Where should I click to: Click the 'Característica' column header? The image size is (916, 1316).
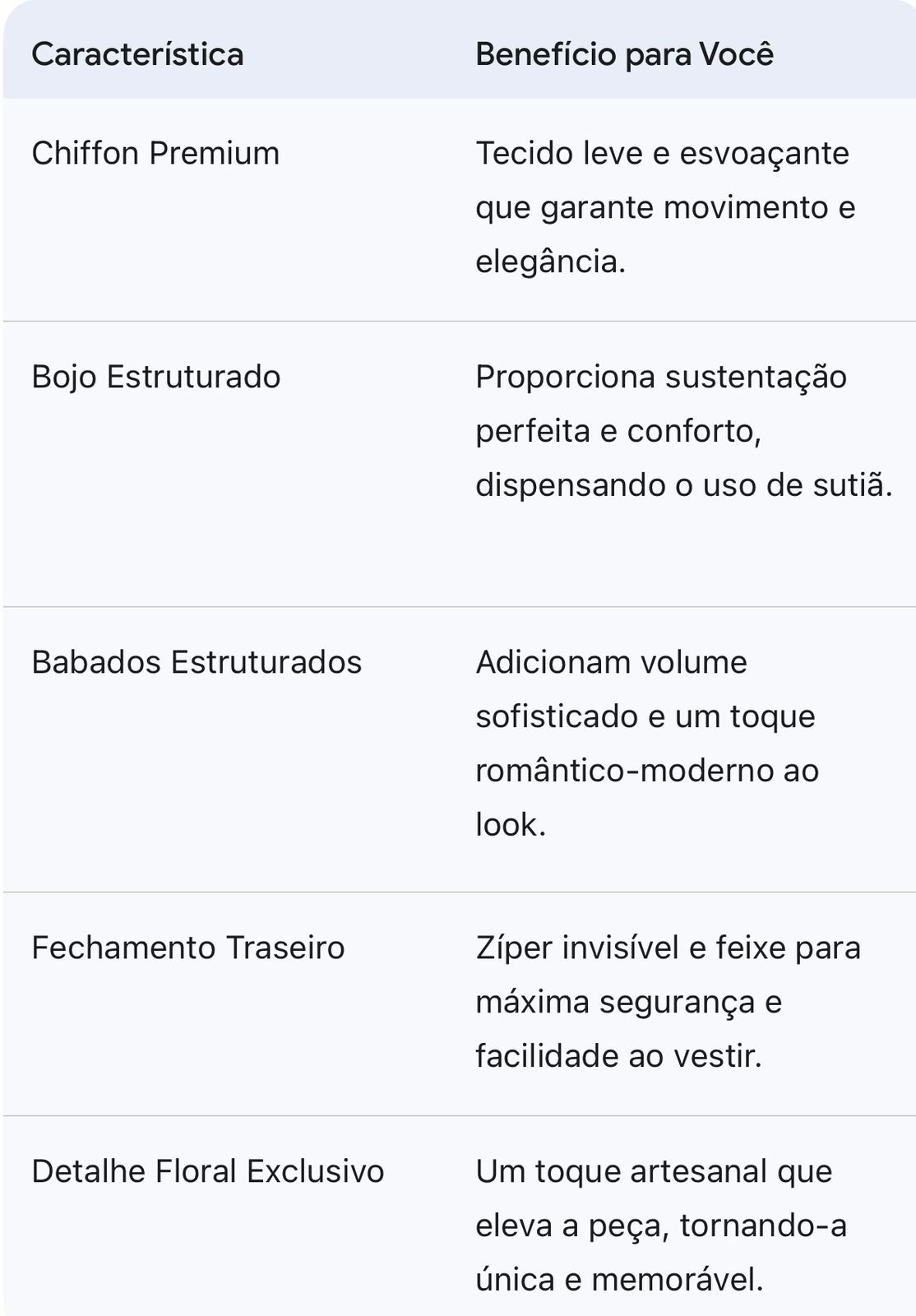tap(137, 55)
